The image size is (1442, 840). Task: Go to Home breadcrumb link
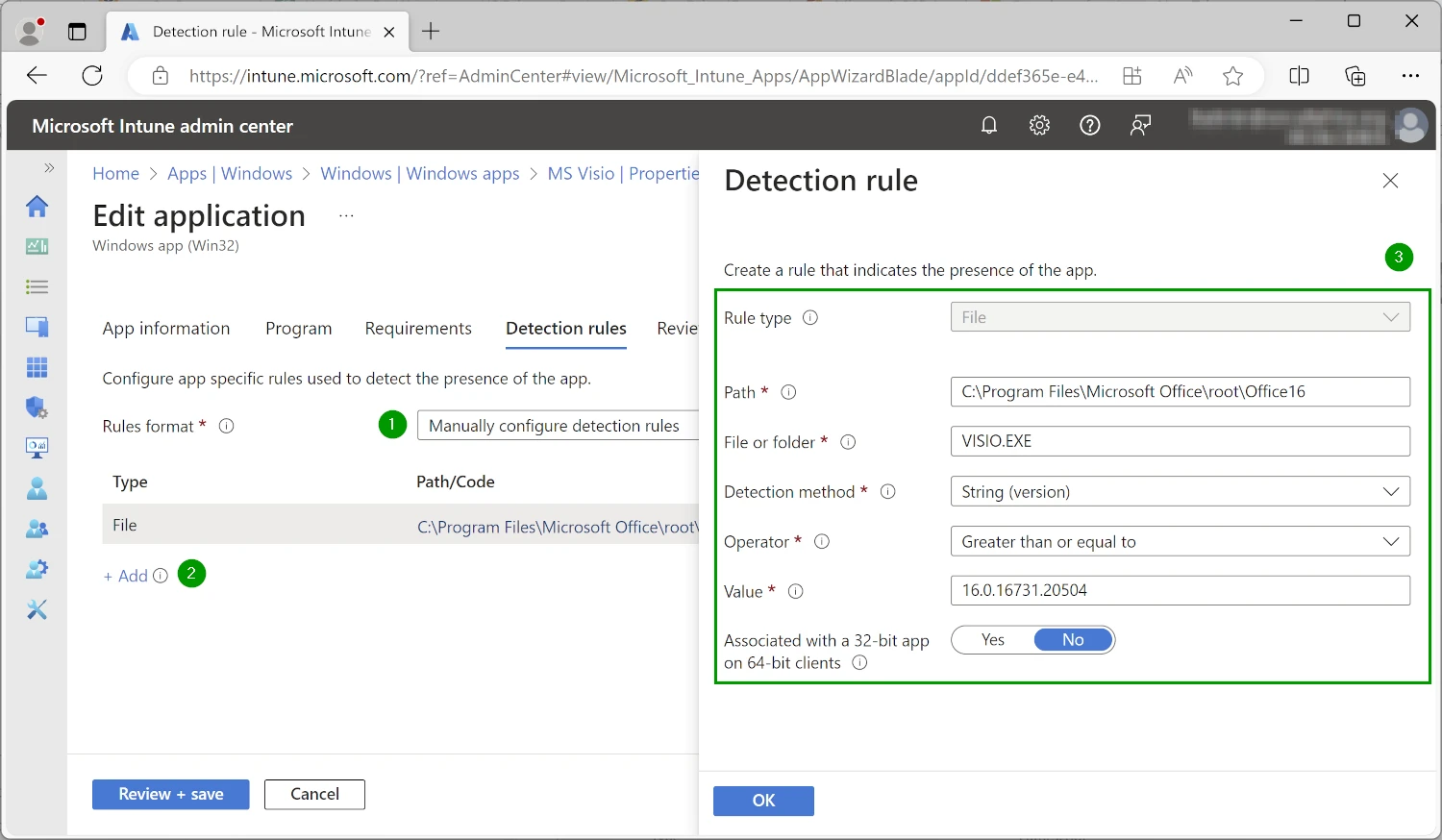pos(115,174)
